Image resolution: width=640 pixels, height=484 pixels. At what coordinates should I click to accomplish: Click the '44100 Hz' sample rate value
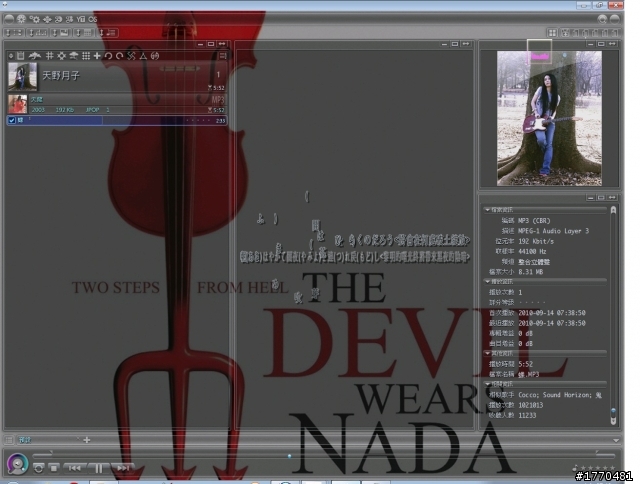click(x=532, y=251)
